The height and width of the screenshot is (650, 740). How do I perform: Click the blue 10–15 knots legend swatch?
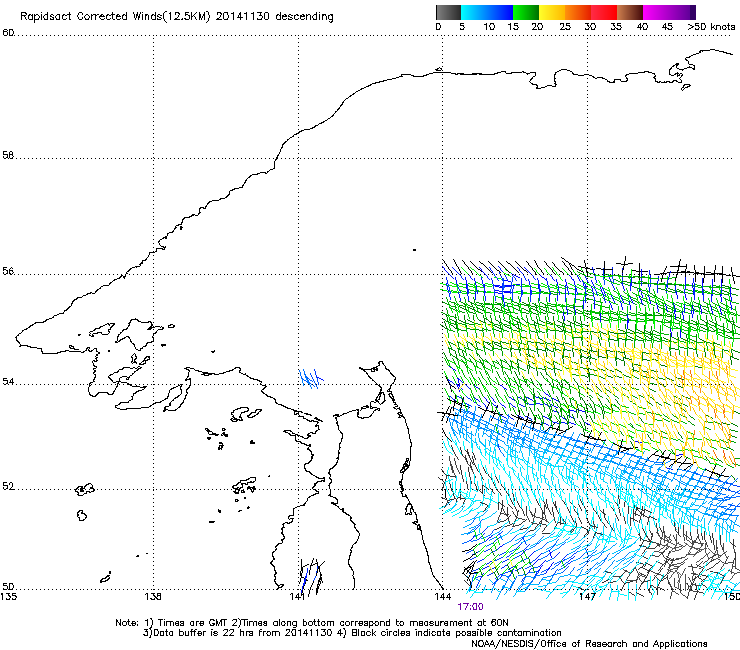500,12
